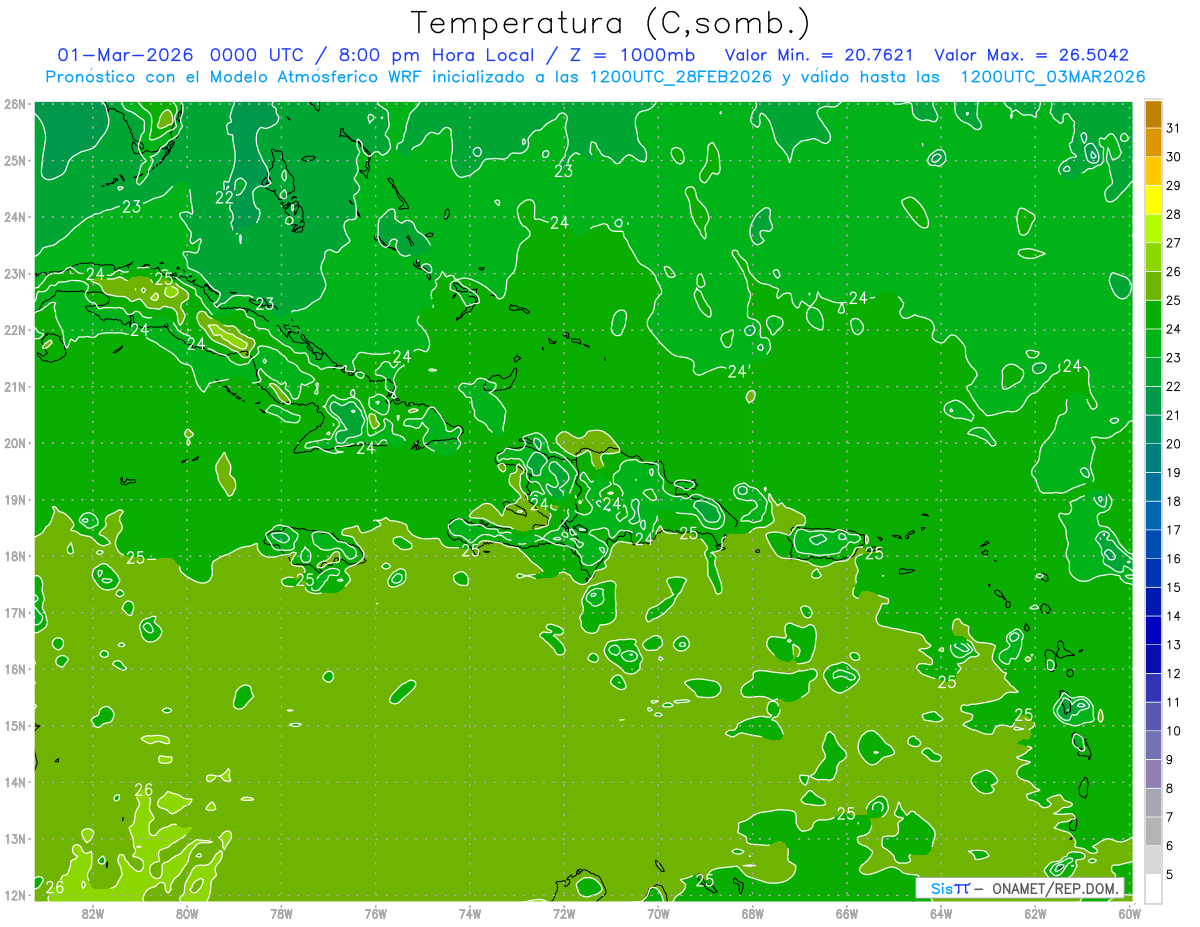The height and width of the screenshot is (927, 1200).
Task: Select the 'Valor Max. = 26.5042' text
Action: click(1031, 55)
